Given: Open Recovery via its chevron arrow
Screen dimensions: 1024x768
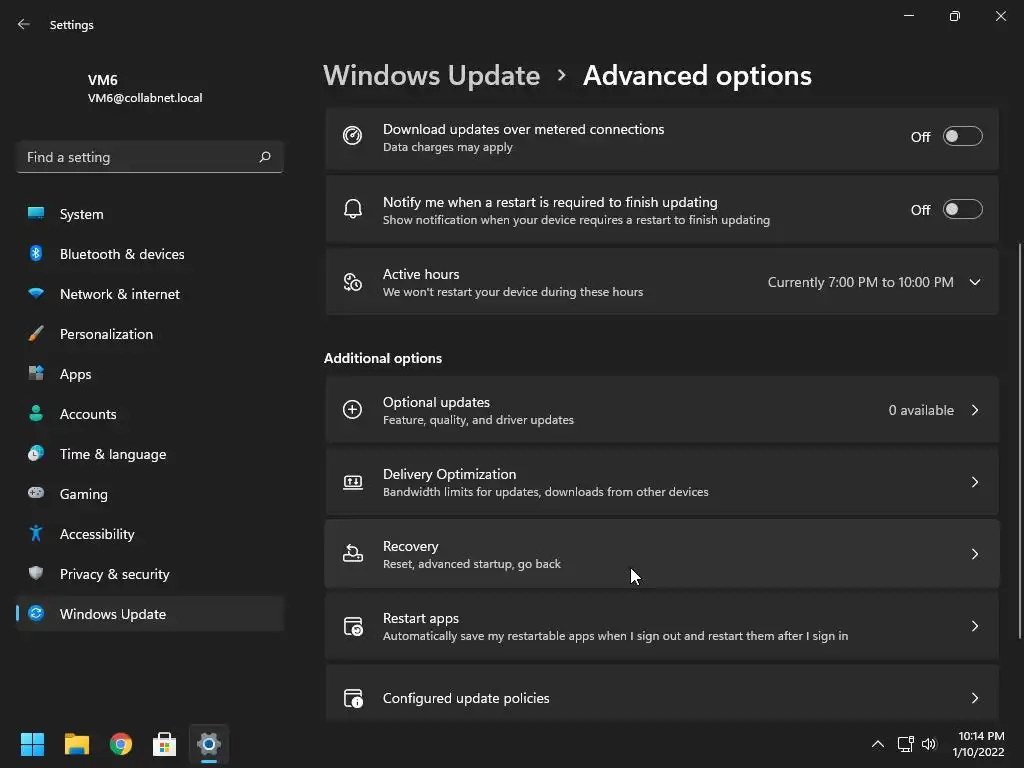Looking at the screenshot, I should [975, 554].
